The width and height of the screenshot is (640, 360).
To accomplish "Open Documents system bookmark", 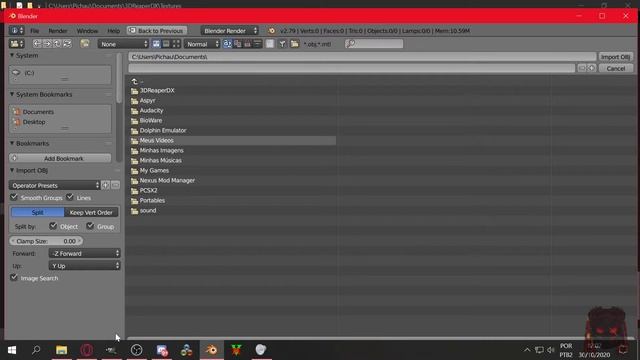I will pos(38,112).
